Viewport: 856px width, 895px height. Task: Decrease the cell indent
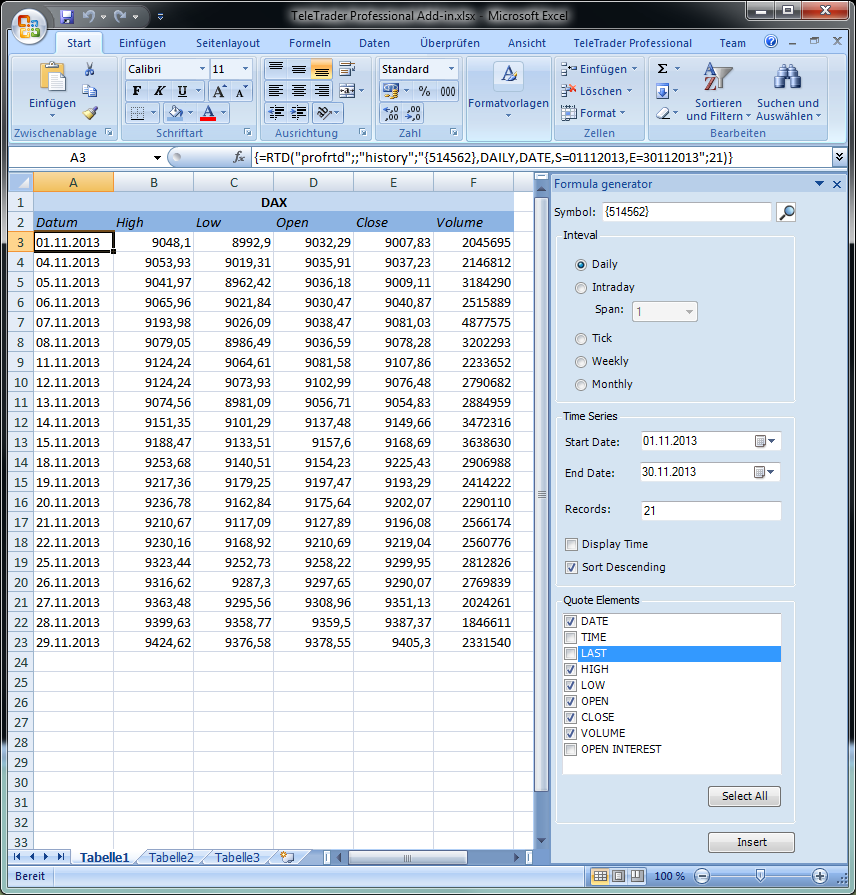(276, 112)
